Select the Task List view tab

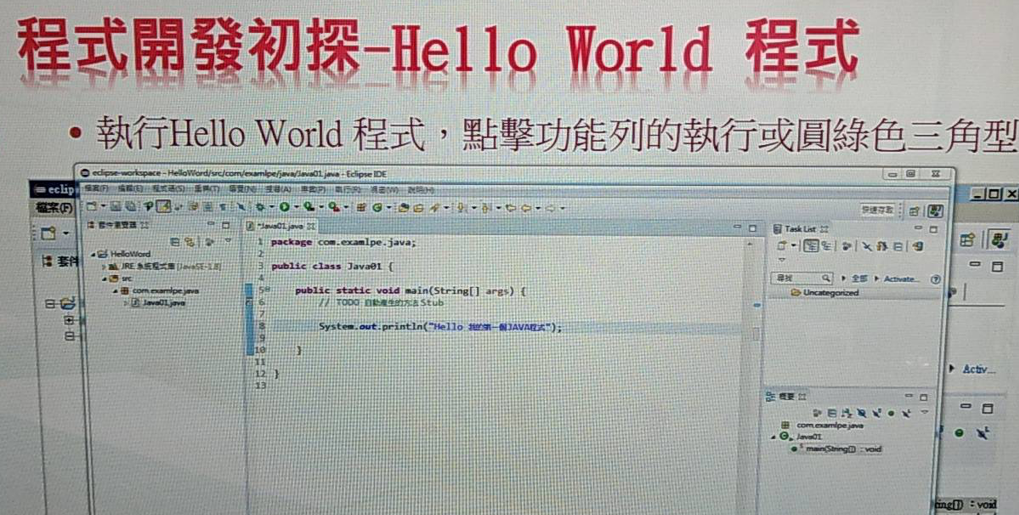click(x=801, y=229)
